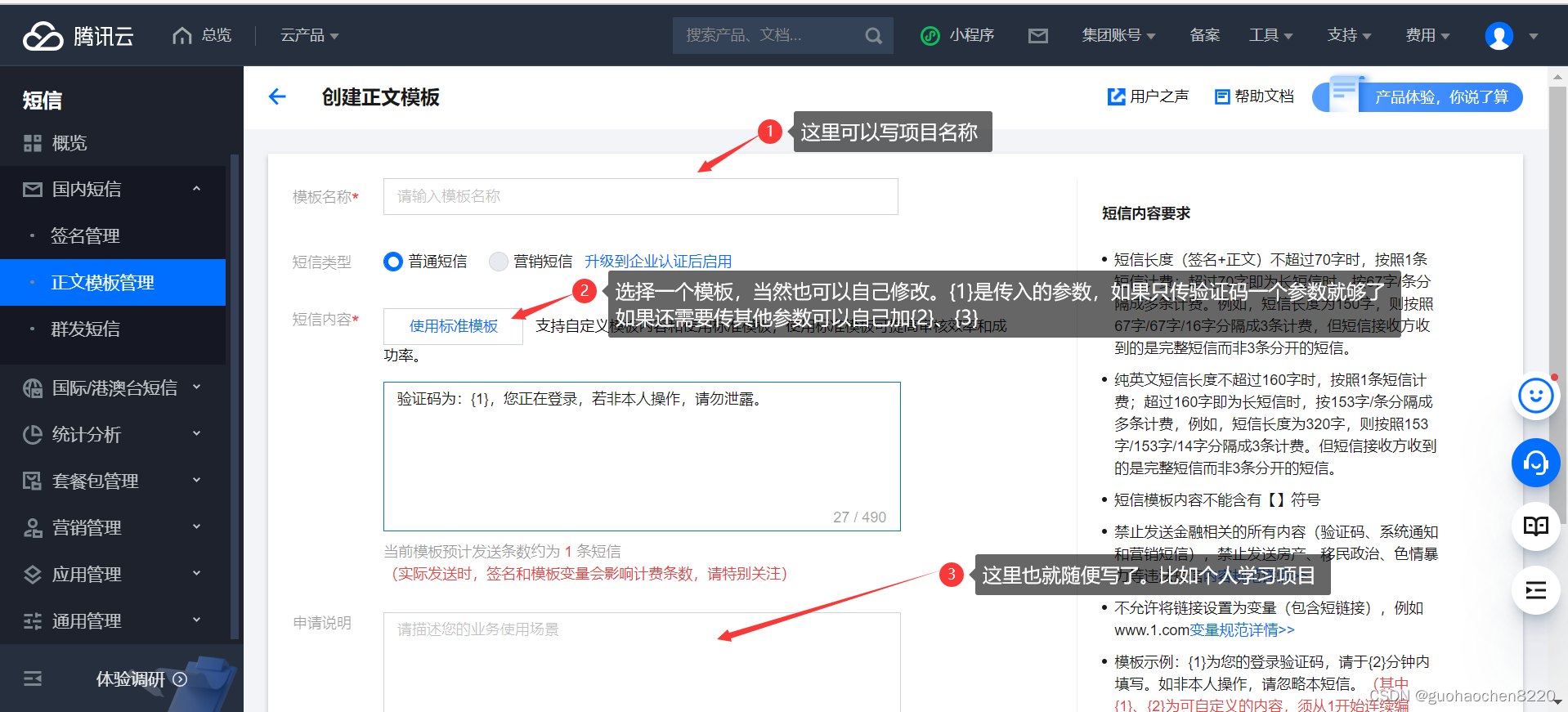Expand 统计分析 section
The height and width of the screenshot is (712, 1568).
click(x=113, y=434)
